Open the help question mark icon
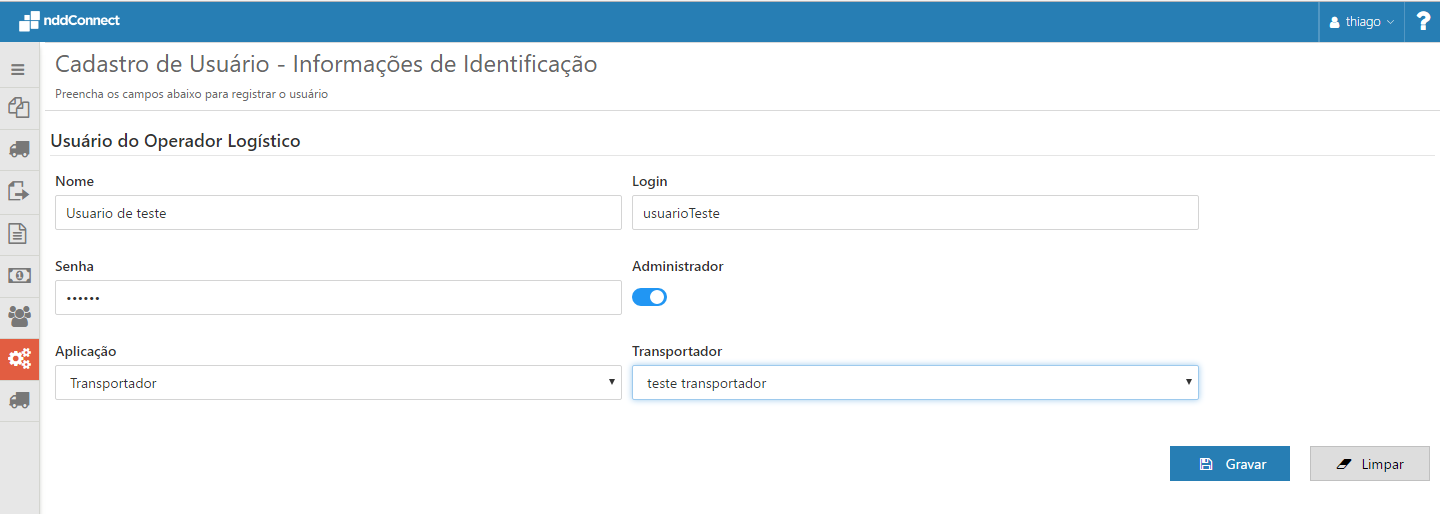Viewport: 1440px width, 514px height. [x=1423, y=21]
